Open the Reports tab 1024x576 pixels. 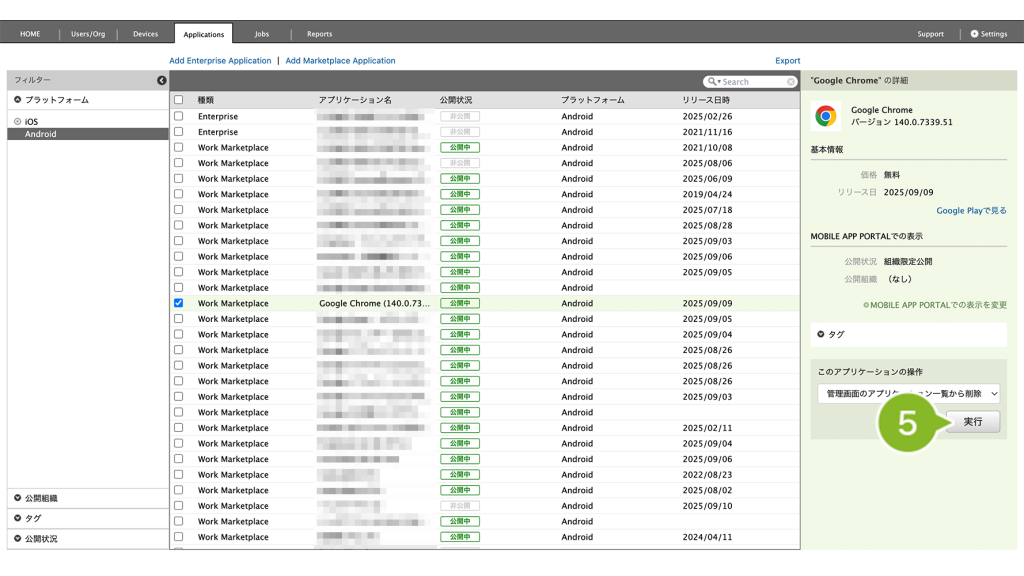click(319, 34)
